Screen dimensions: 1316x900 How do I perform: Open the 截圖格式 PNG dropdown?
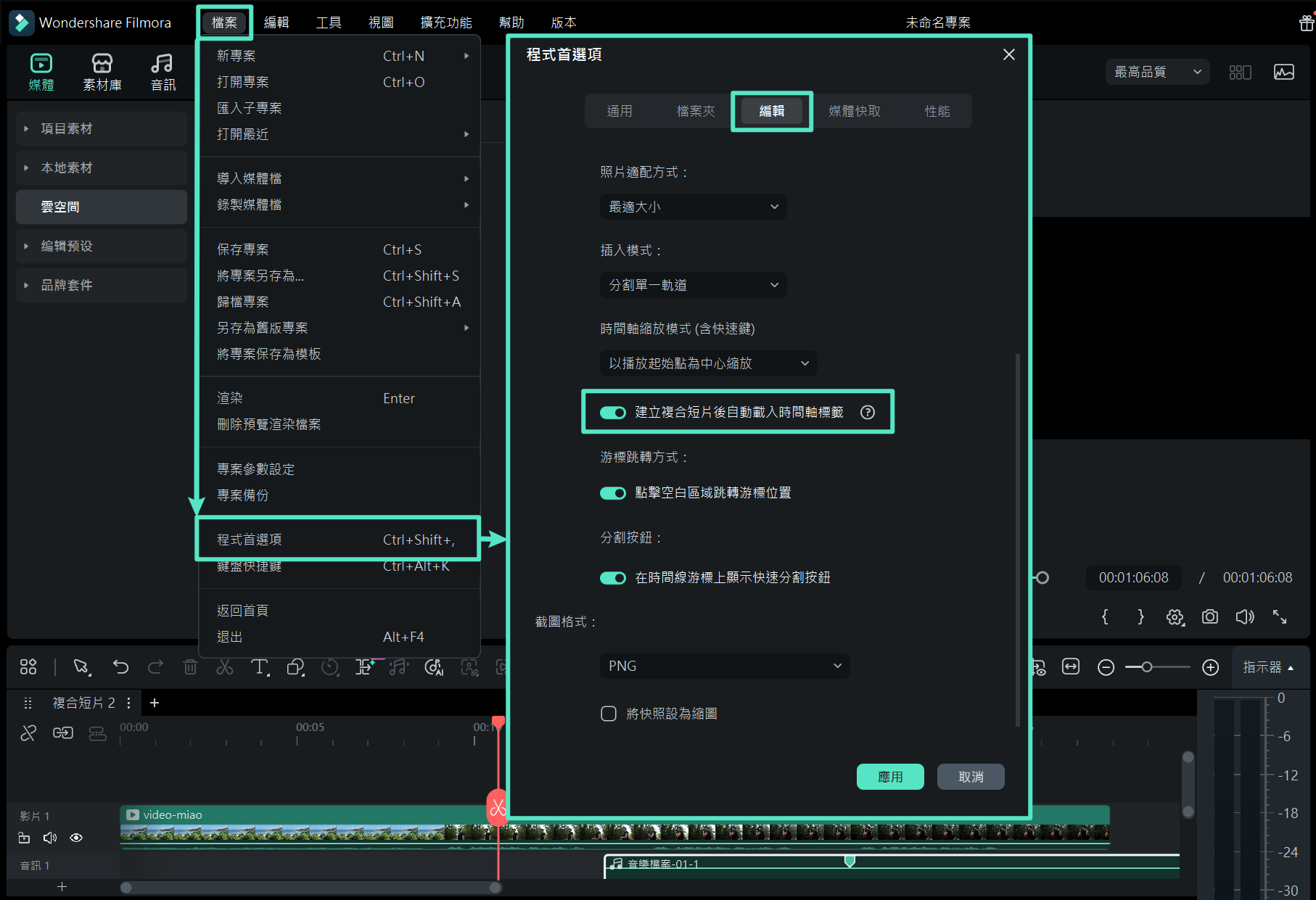(723, 665)
